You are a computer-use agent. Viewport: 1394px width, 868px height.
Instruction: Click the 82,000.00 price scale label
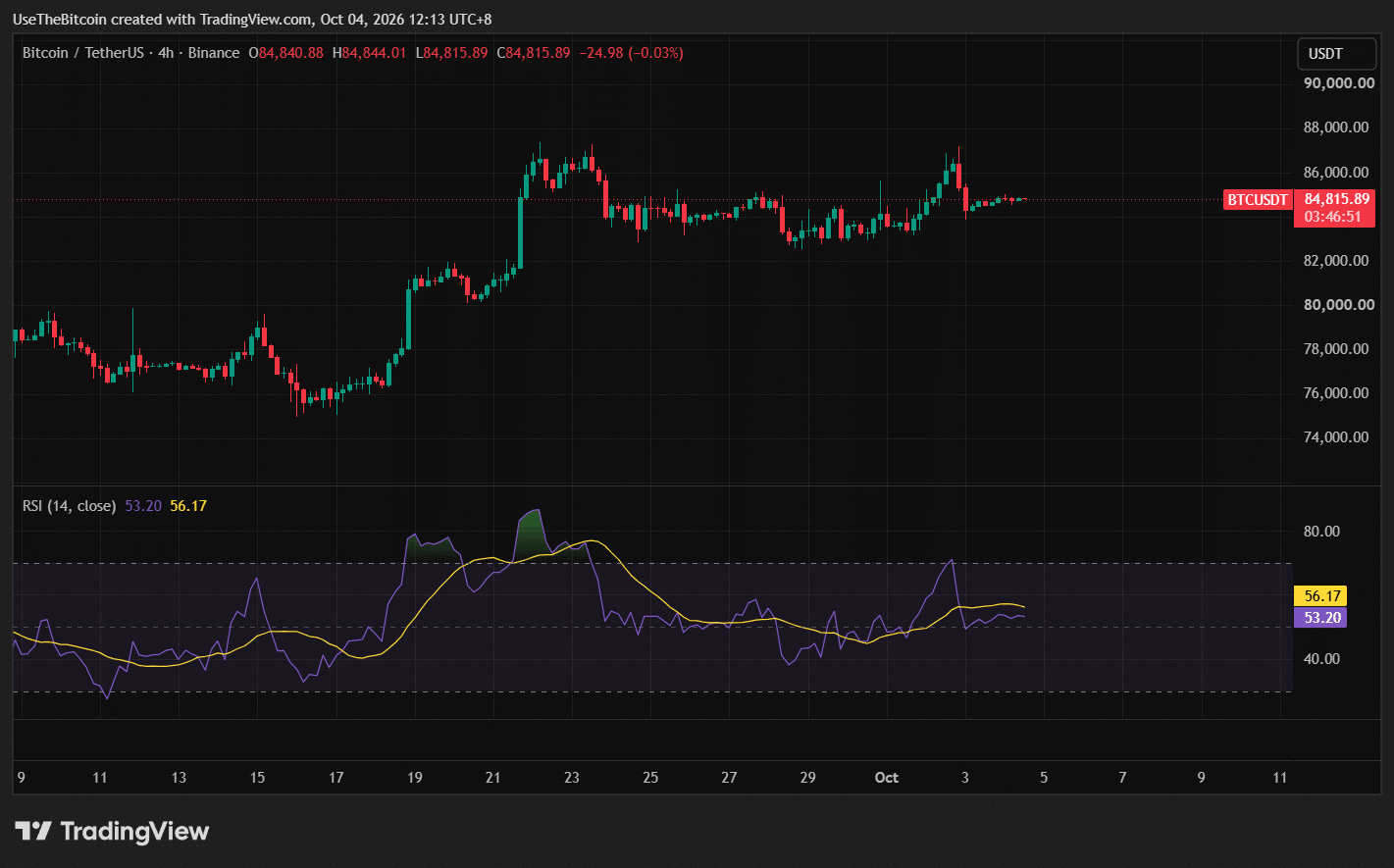[1338, 261]
